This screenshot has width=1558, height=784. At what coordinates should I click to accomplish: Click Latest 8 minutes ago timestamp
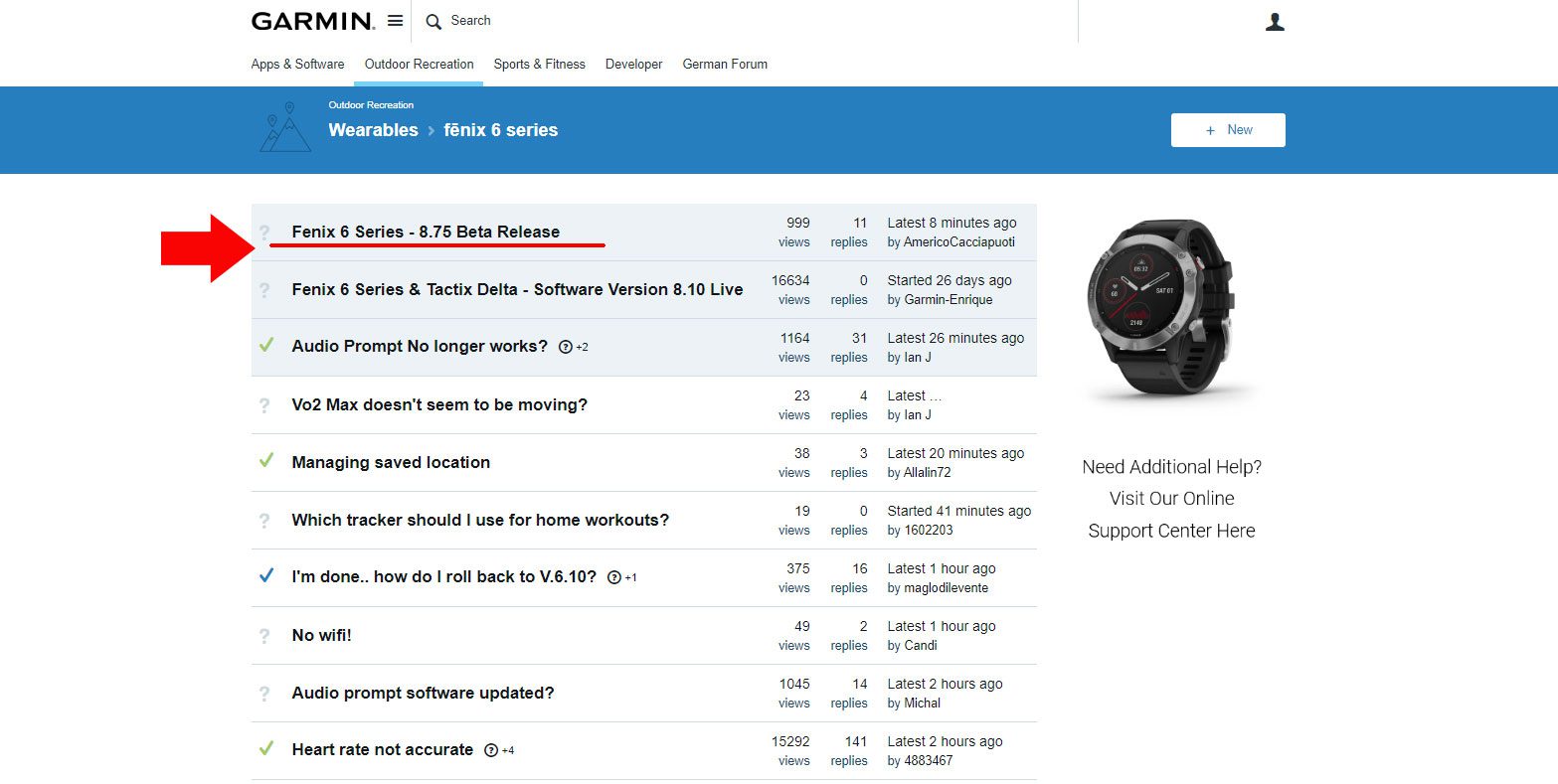[x=952, y=223]
